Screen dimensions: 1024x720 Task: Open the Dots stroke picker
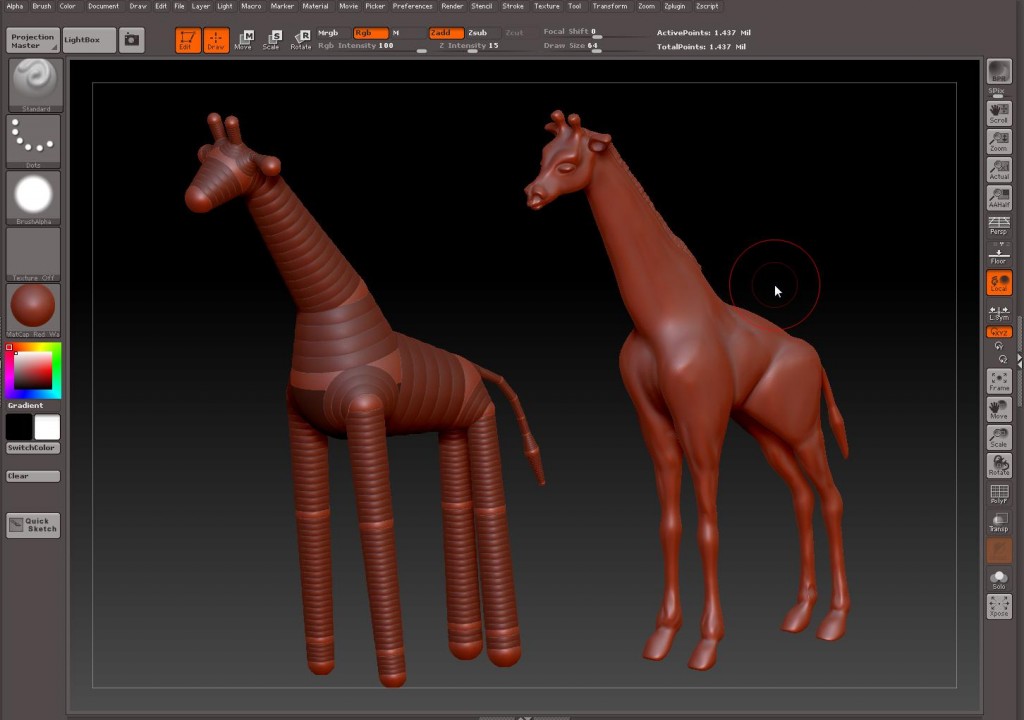pyautogui.click(x=35, y=140)
